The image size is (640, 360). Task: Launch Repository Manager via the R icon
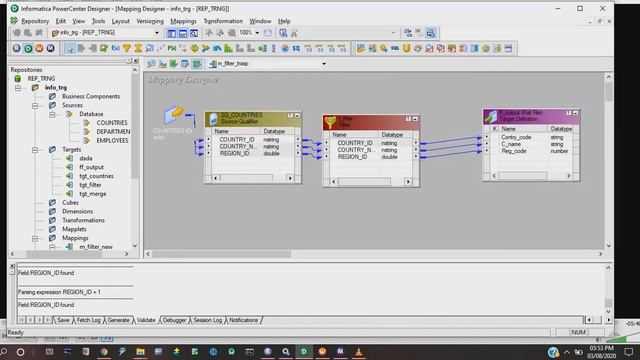click(17, 48)
